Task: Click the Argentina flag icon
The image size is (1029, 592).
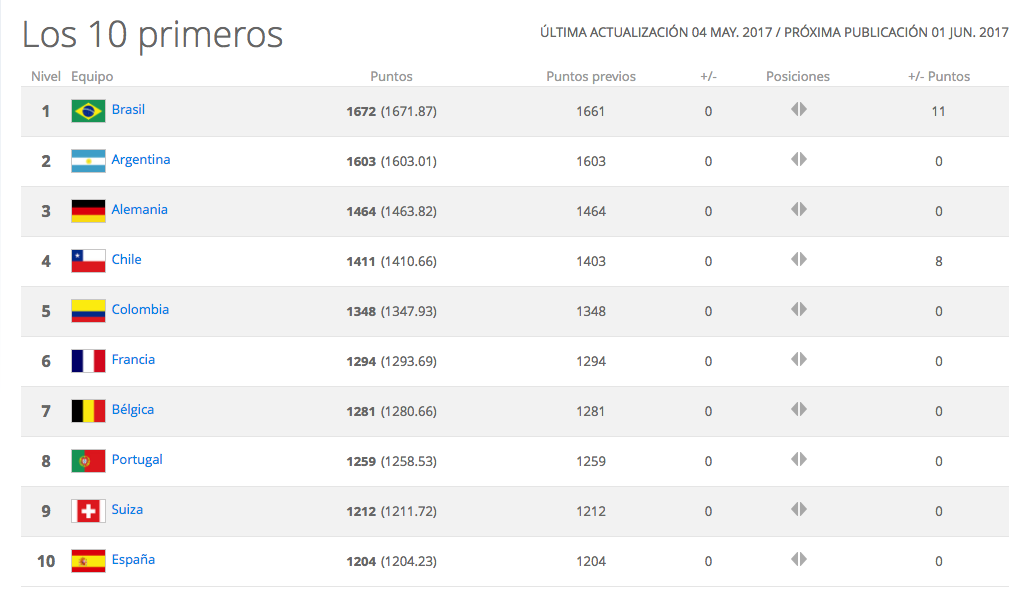Action: pos(86,161)
